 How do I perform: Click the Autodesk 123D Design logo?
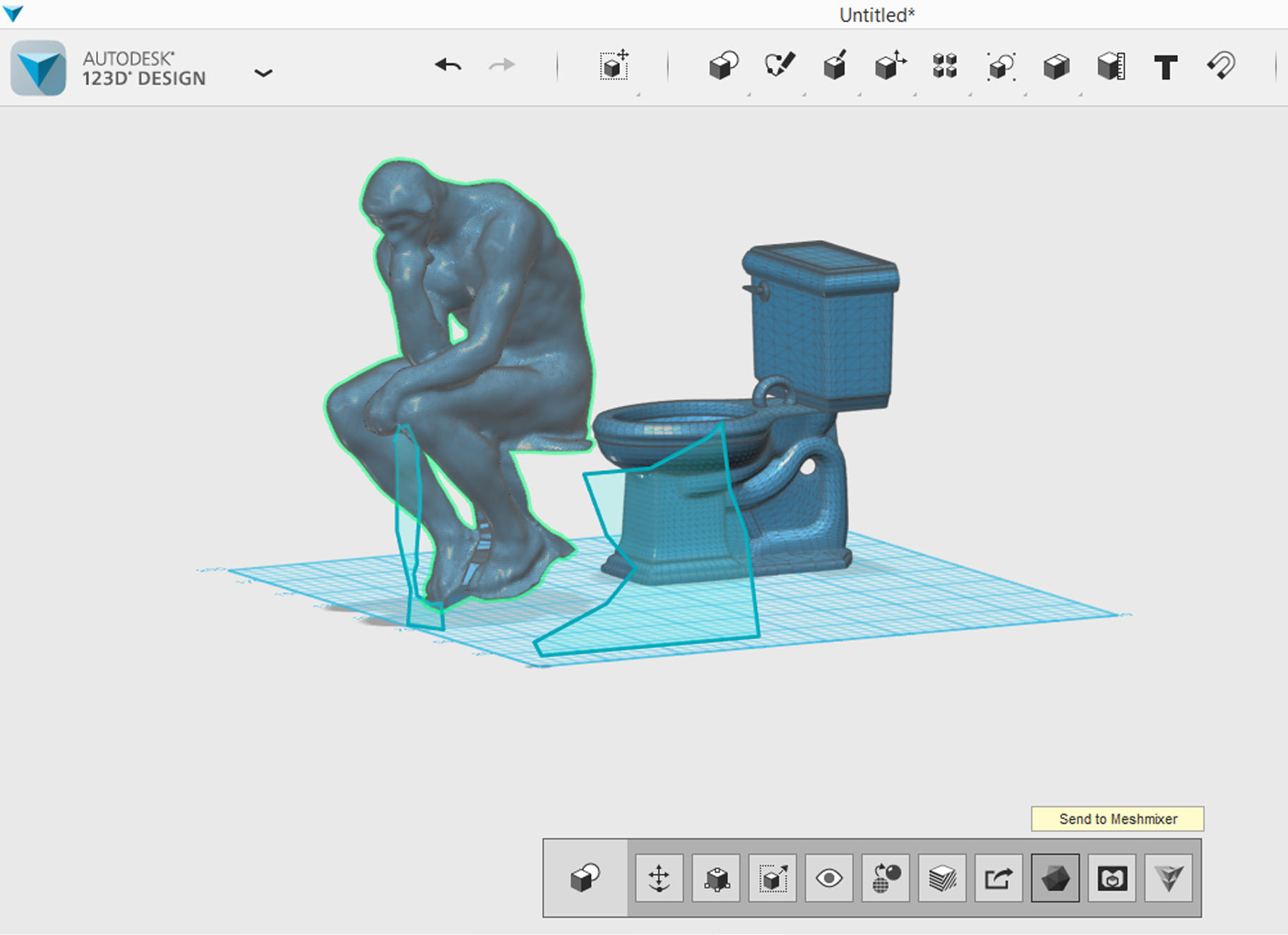click(39, 68)
